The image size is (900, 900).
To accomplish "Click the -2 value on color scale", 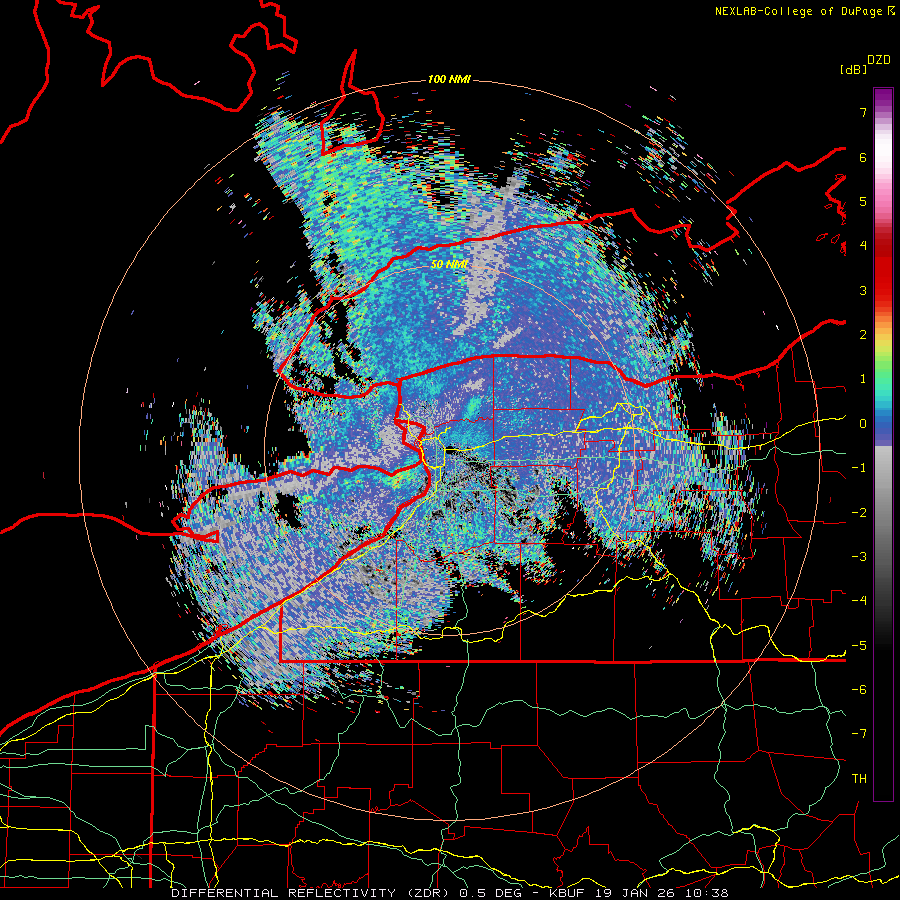I will [859, 513].
